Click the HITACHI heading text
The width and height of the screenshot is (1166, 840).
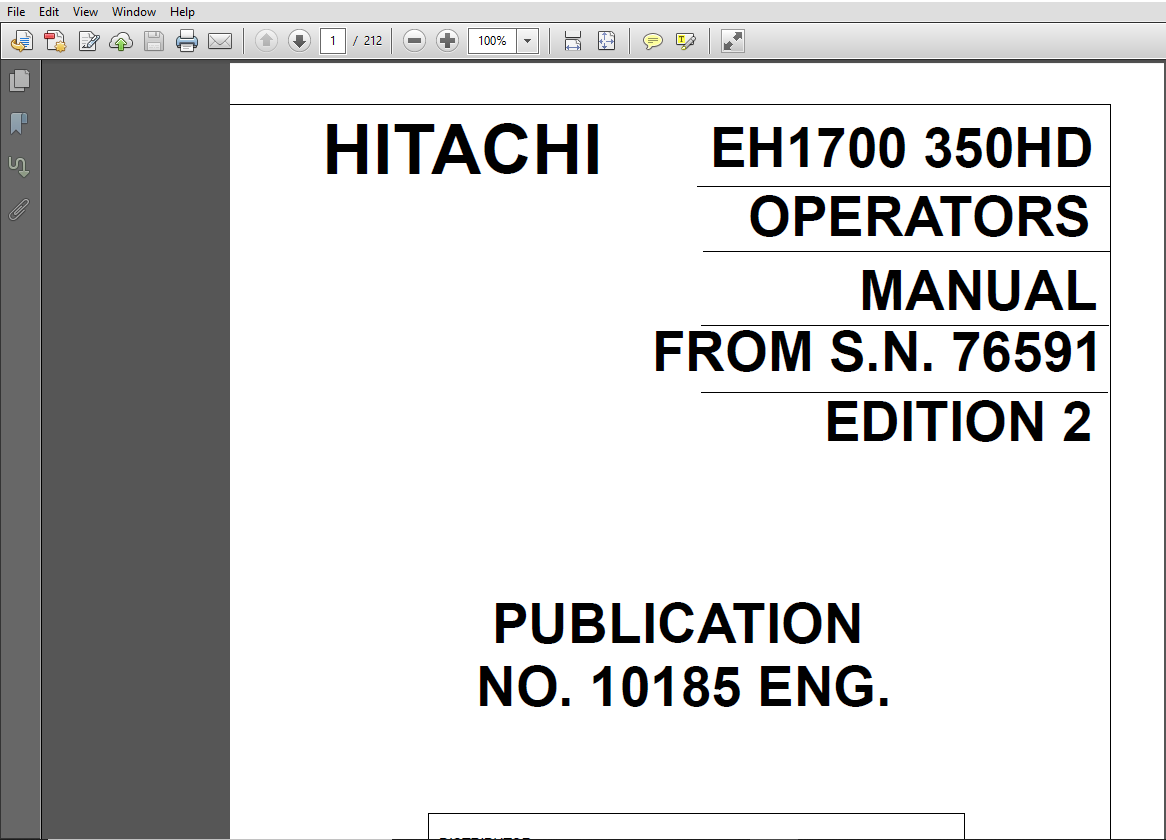point(463,150)
